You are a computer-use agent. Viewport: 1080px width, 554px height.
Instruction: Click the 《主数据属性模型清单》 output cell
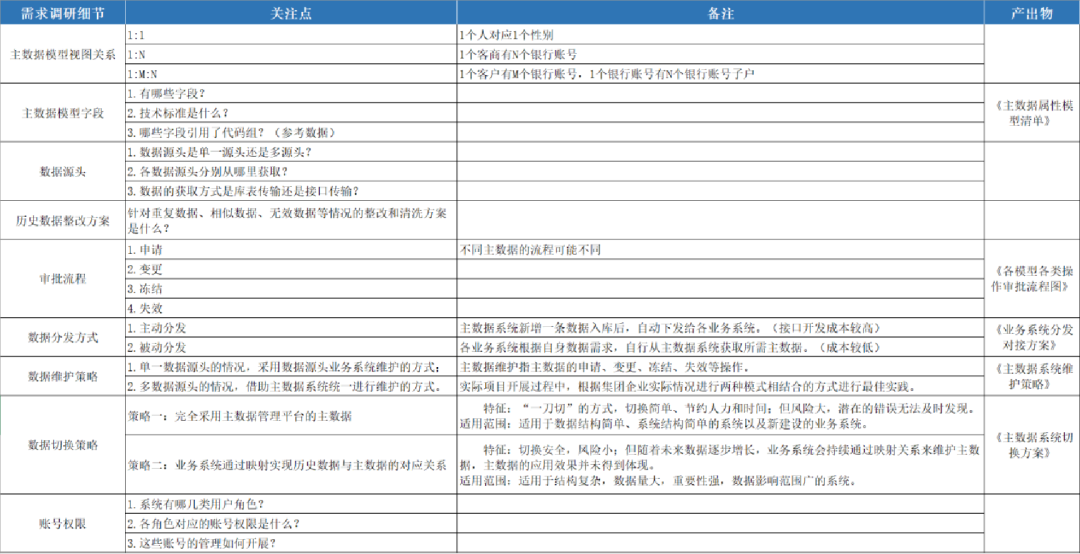click(x=1032, y=113)
